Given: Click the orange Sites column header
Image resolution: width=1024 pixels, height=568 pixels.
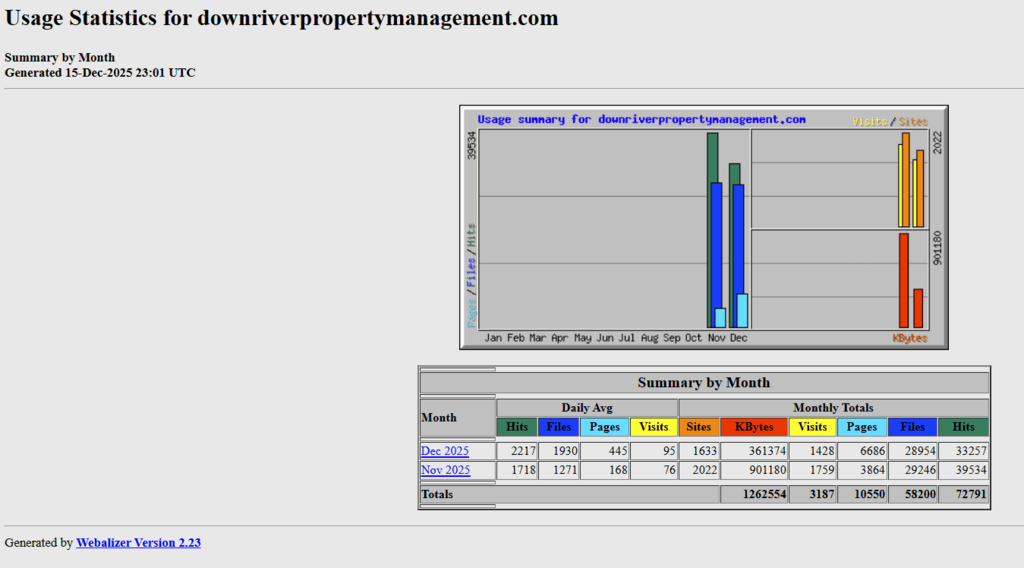Looking at the screenshot, I should [x=699, y=427].
